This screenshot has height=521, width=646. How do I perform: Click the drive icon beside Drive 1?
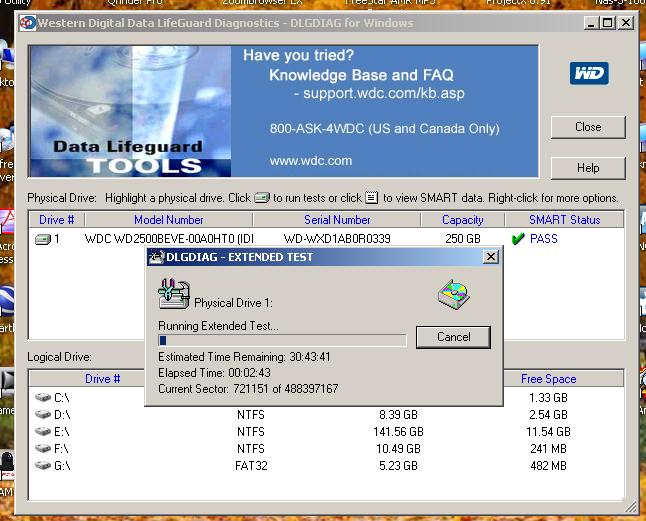[42, 239]
